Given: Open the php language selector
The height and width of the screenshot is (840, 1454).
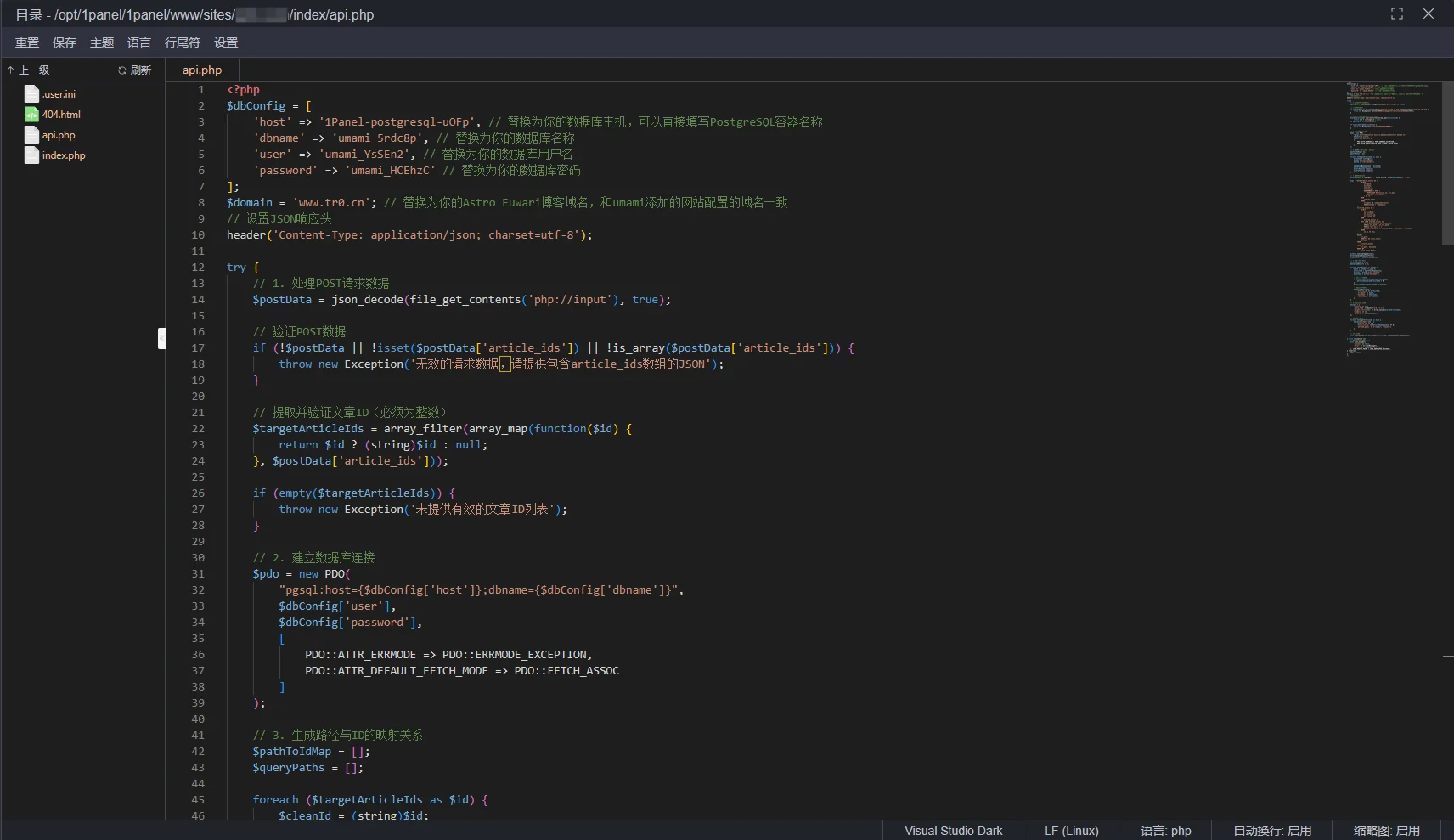Looking at the screenshot, I should 1165,831.
